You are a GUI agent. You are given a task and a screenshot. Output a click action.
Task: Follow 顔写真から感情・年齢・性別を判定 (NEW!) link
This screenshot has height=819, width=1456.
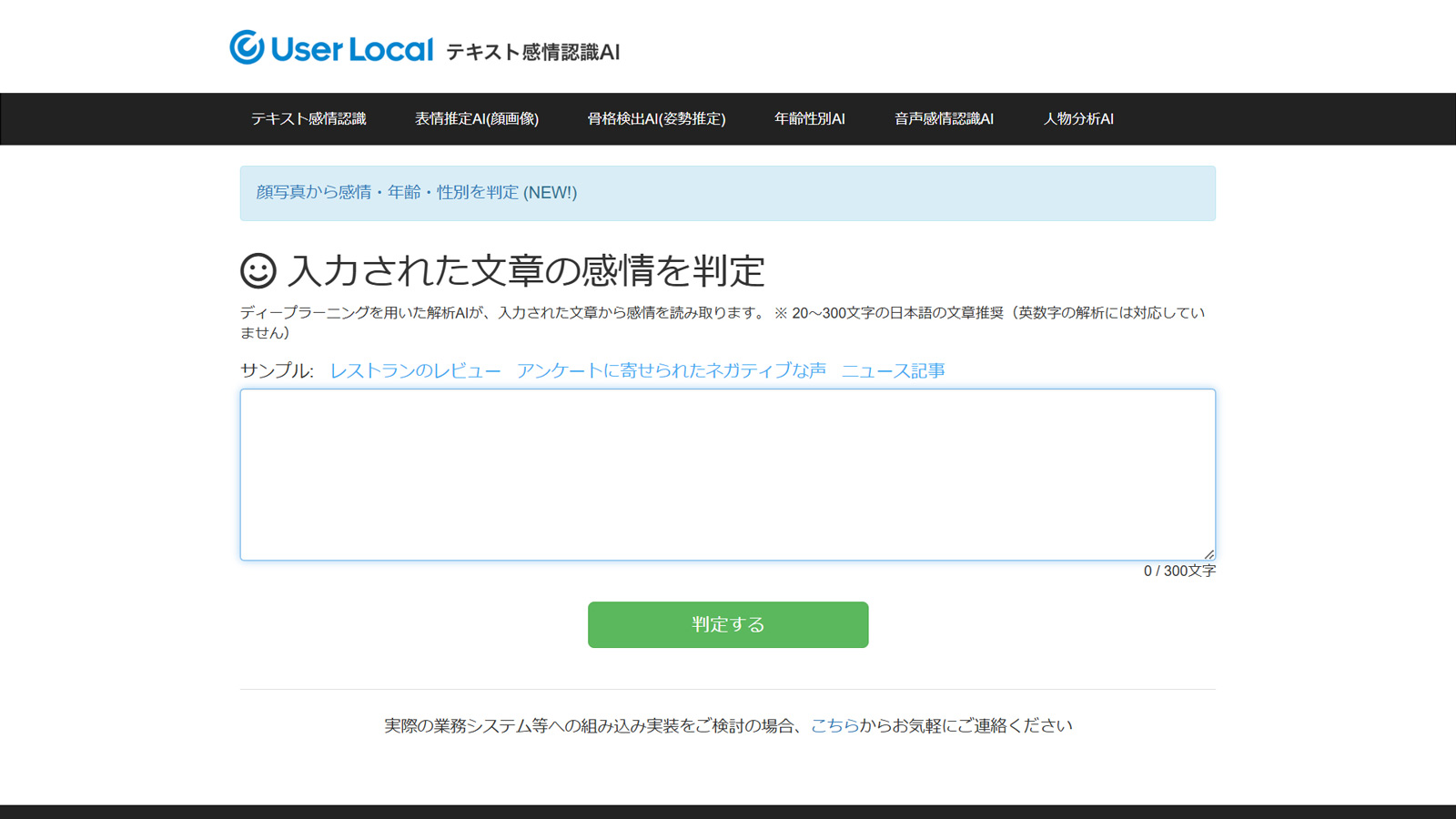(417, 193)
